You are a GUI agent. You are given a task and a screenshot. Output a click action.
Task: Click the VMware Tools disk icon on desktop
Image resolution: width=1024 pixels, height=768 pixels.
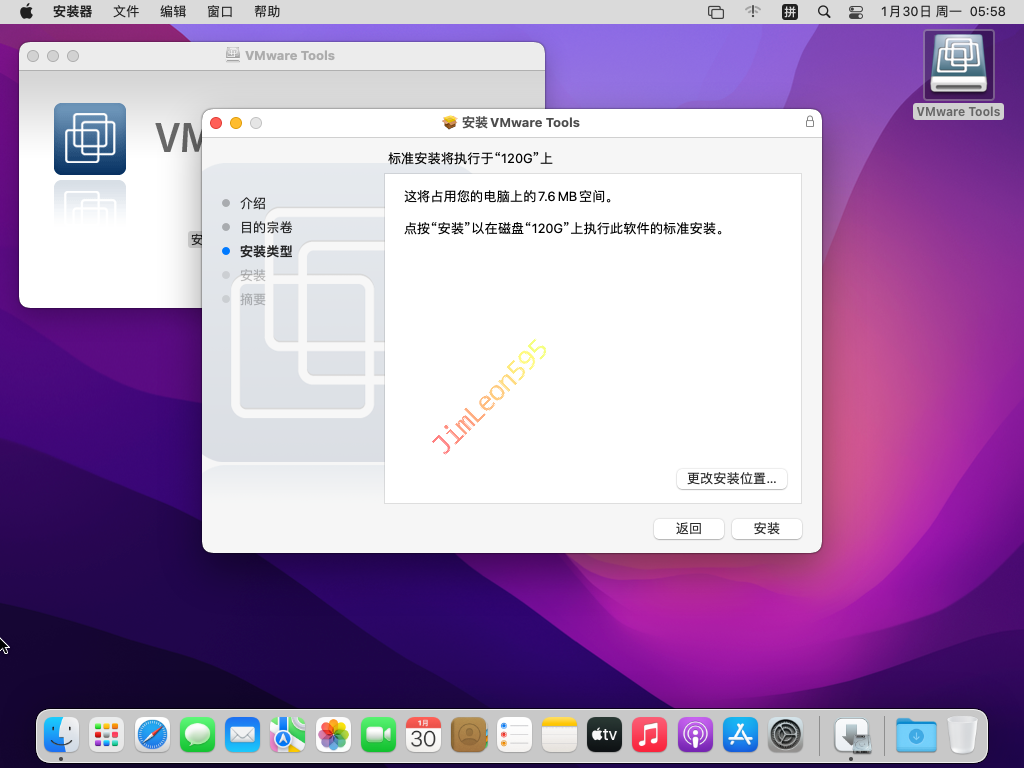coord(958,66)
